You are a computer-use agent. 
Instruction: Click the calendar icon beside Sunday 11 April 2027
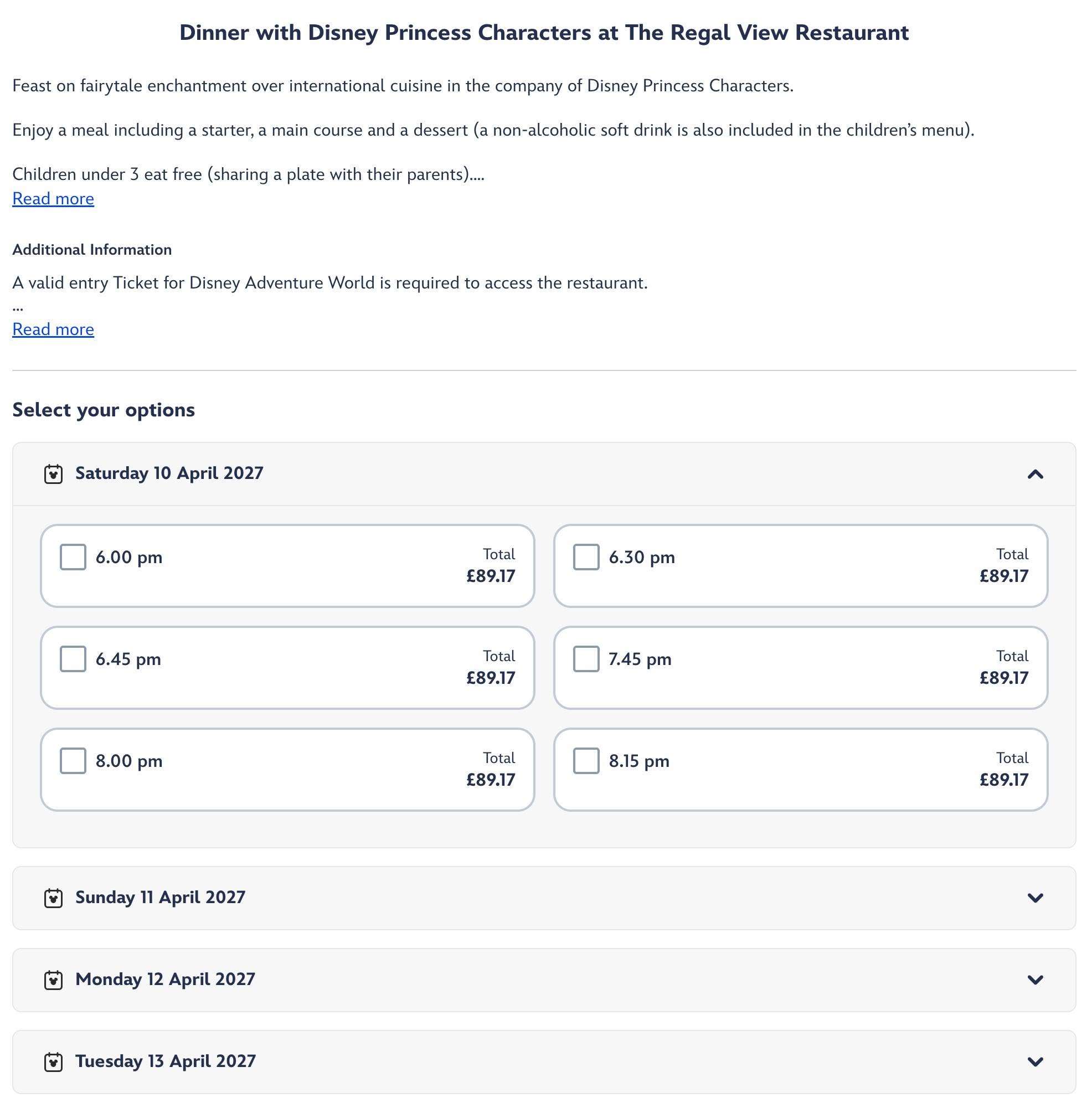(53, 898)
